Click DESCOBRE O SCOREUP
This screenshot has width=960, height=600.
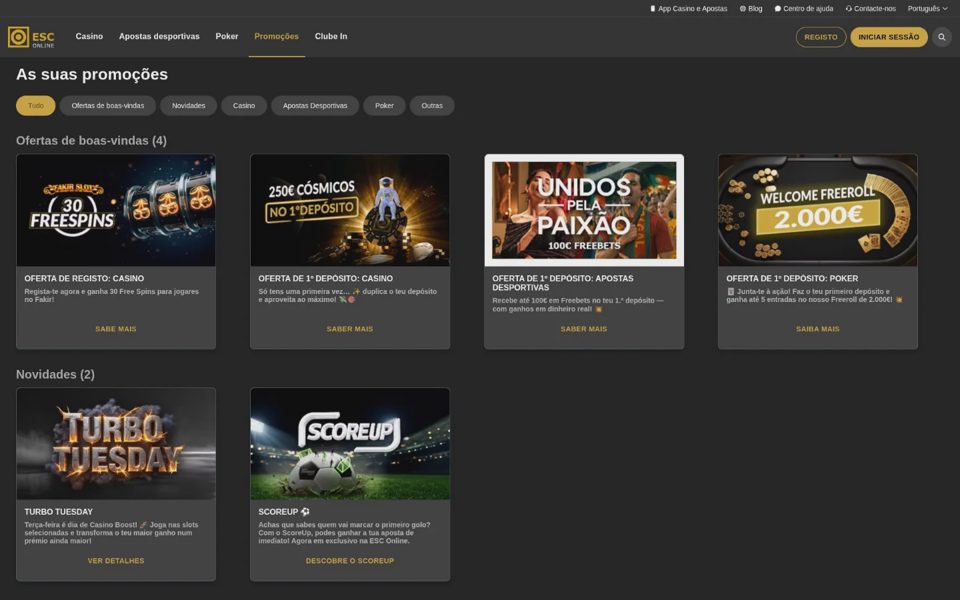pyautogui.click(x=350, y=561)
